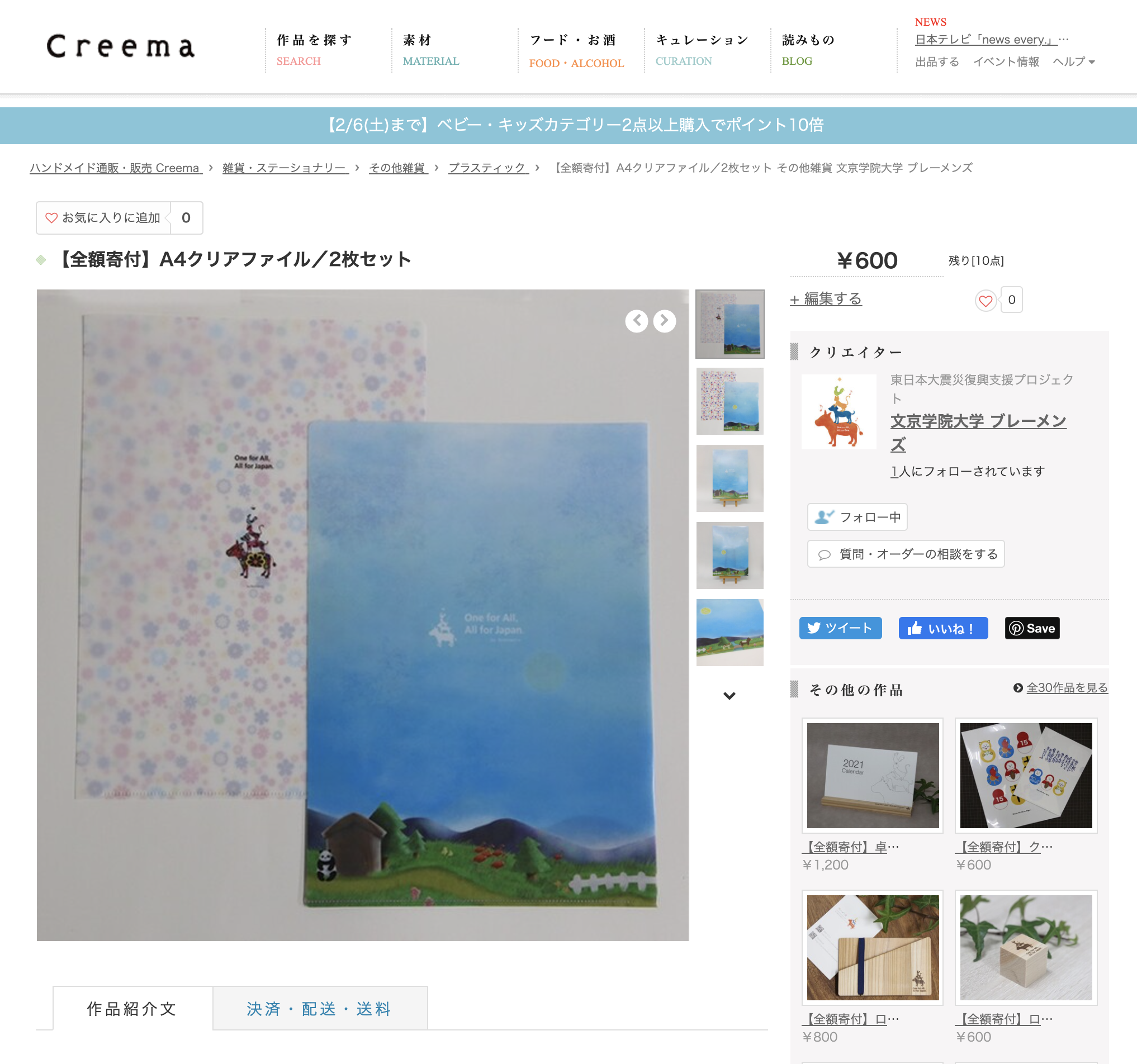Toggle お気に入りに追加 favorite button

point(103,218)
